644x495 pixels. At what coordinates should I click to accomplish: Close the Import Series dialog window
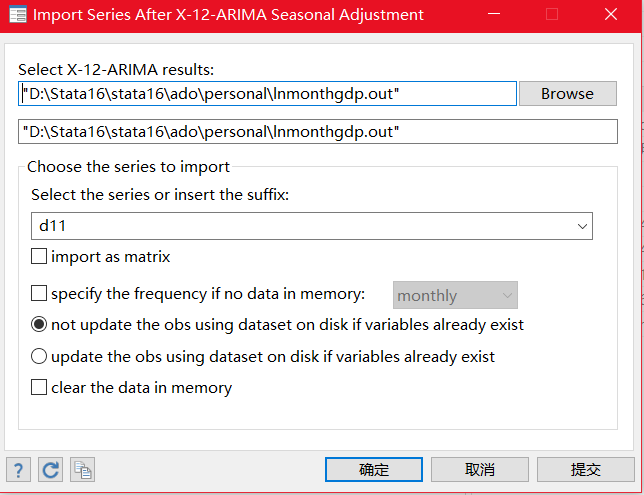click(612, 15)
